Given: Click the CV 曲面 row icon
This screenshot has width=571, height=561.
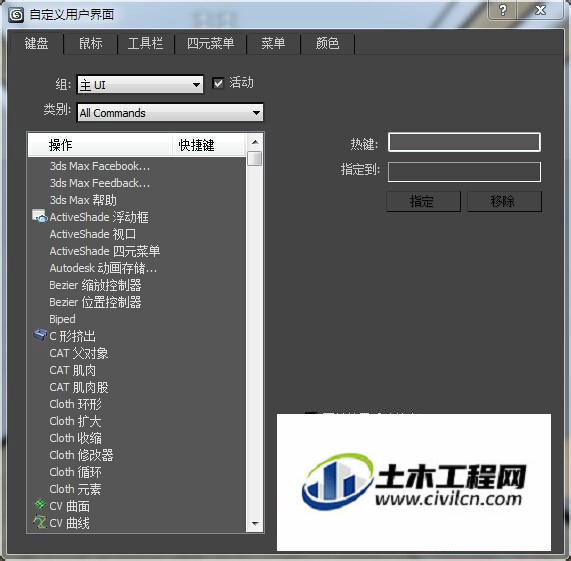Looking at the screenshot, I should click(40, 505).
